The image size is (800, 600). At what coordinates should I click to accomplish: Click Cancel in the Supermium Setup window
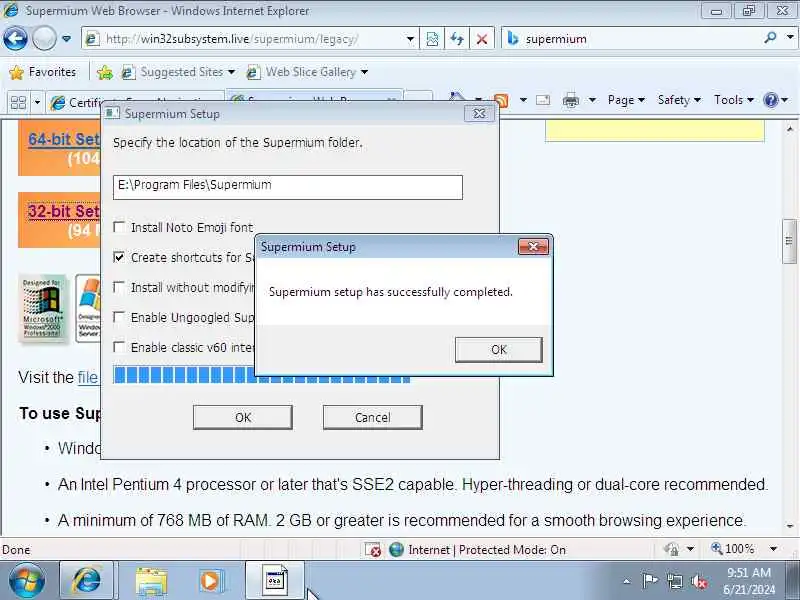coord(372,418)
